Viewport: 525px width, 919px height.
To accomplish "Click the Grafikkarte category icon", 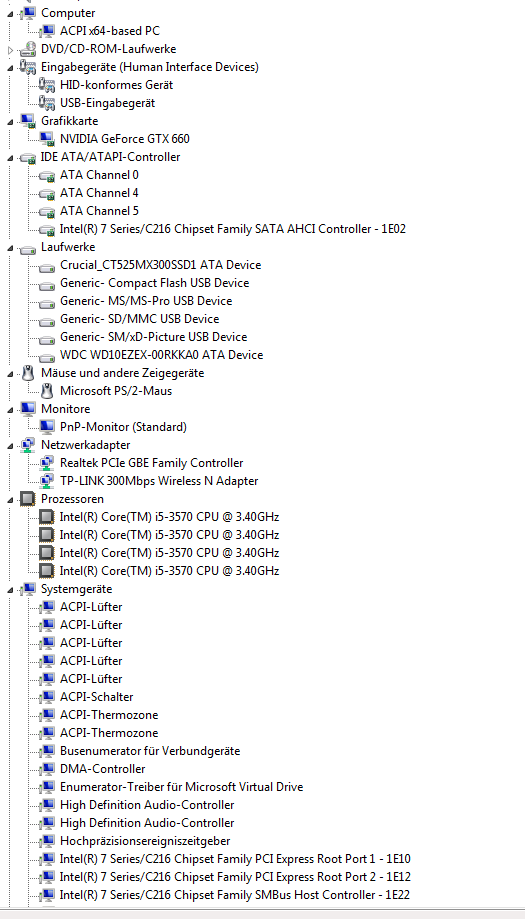I will tap(28, 121).
